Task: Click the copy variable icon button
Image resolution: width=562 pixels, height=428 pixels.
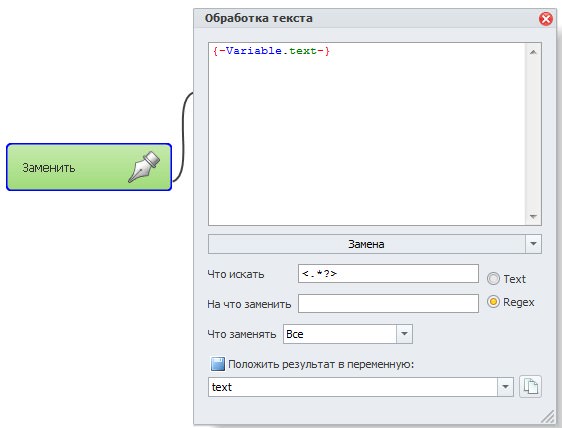Action: 530,387
